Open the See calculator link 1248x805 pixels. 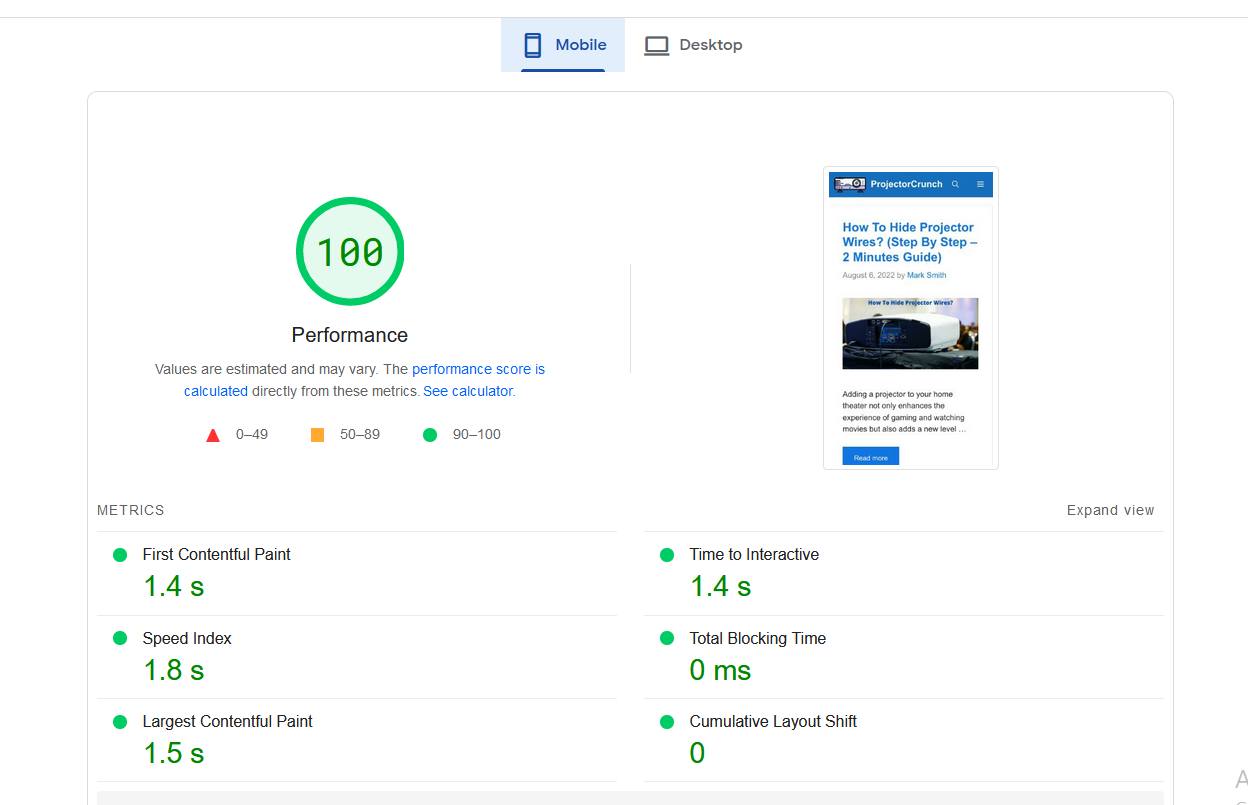(x=468, y=391)
